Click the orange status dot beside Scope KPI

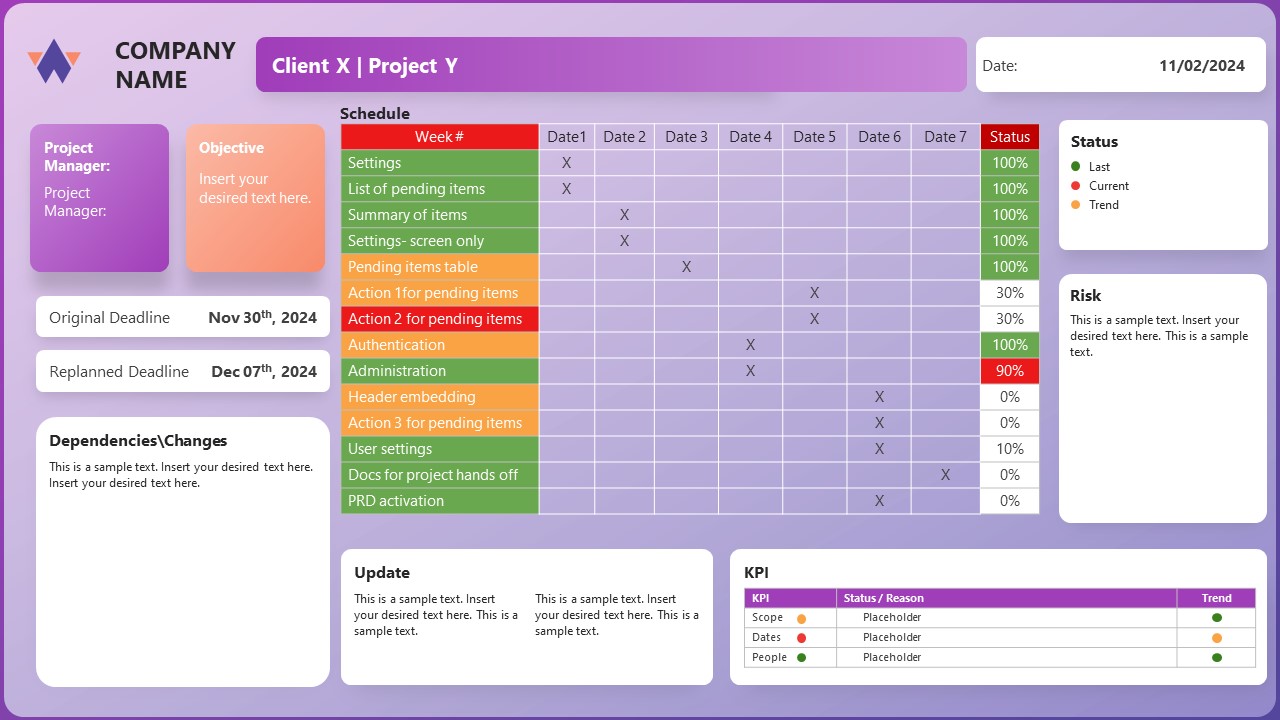click(801, 617)
